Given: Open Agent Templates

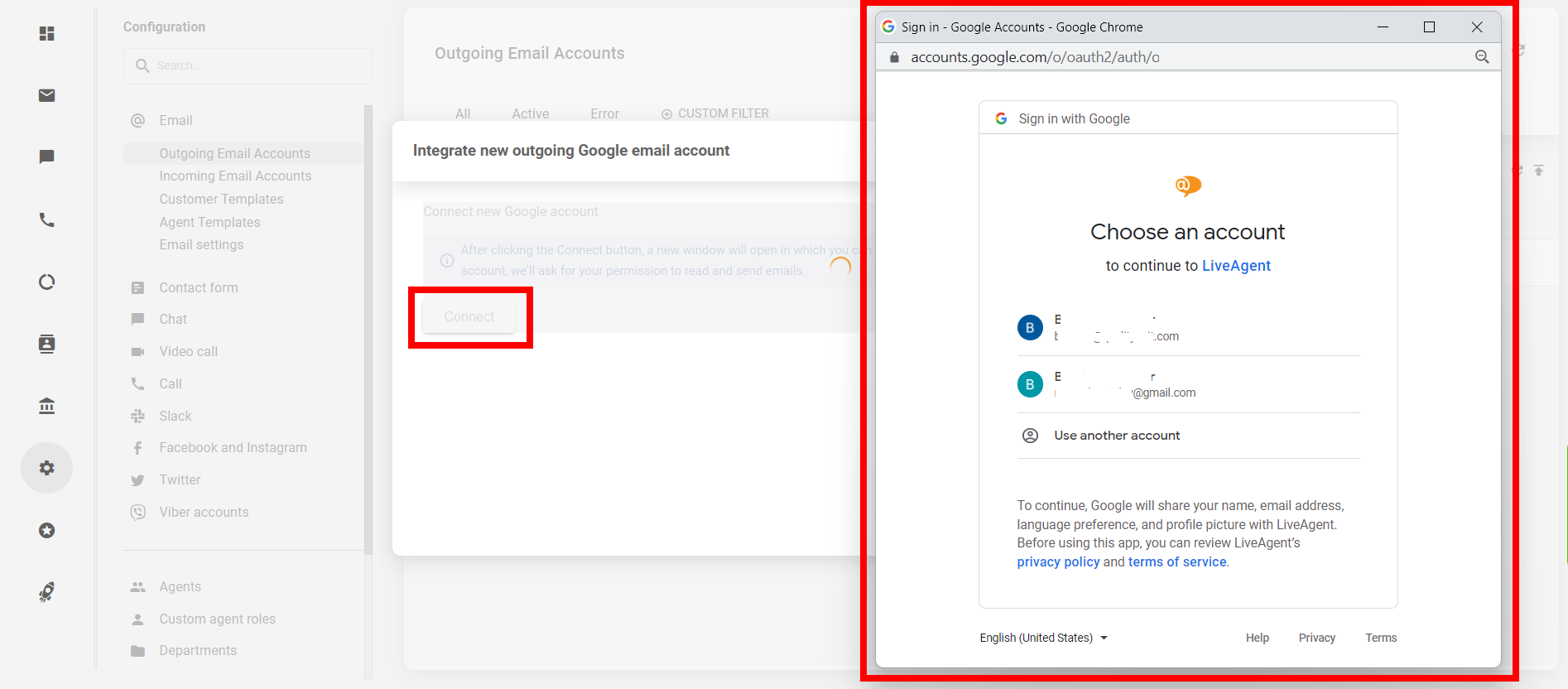Looking at the screenshot, I should click(210, 222).
